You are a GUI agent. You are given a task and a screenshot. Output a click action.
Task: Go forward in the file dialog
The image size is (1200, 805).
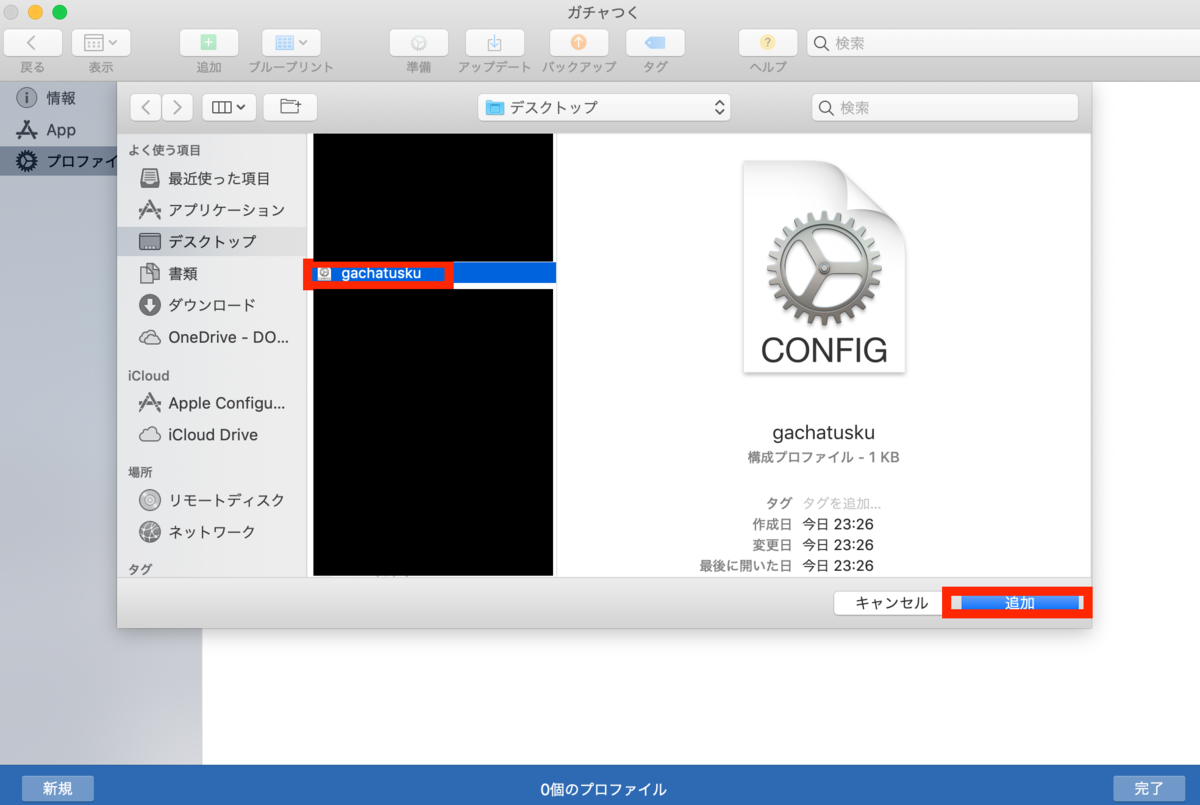(x=178, y=107)
